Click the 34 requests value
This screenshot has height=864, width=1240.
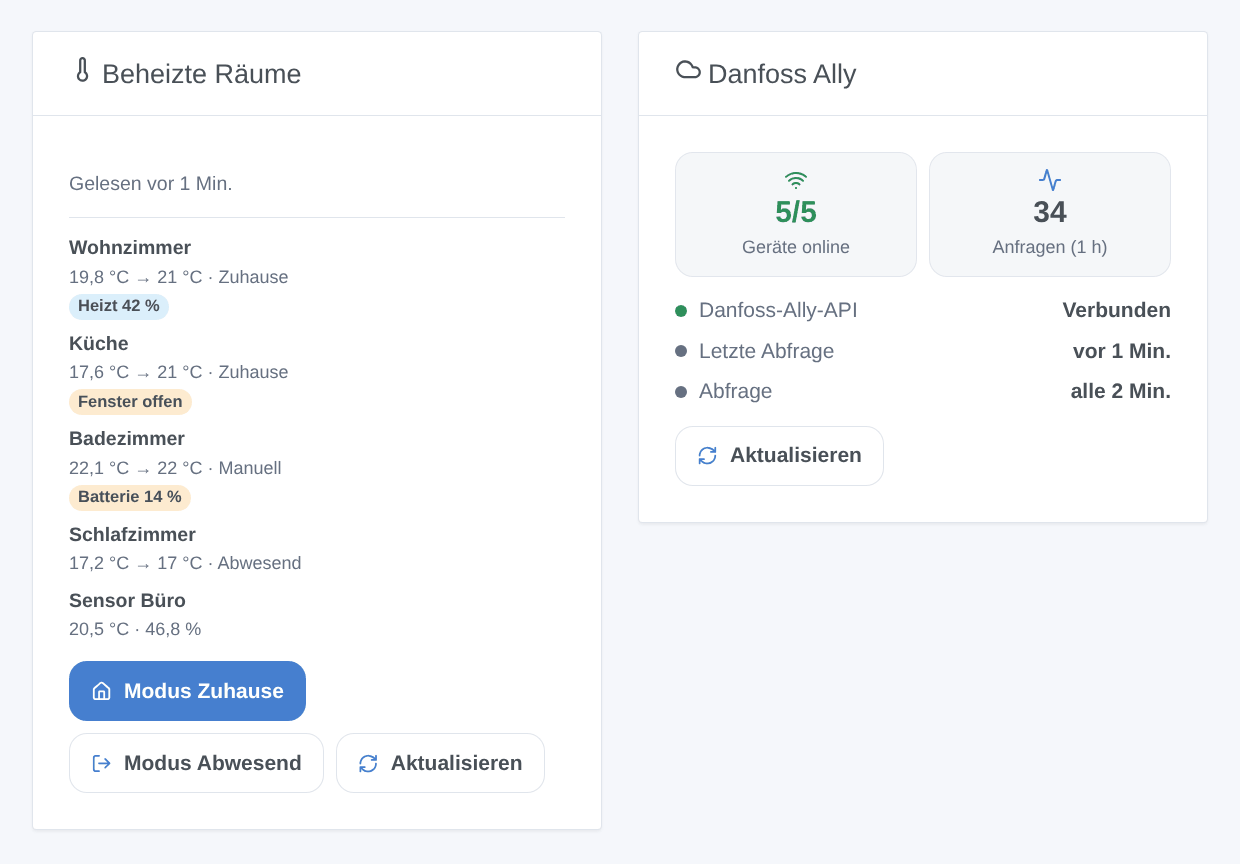[1050, 212]
